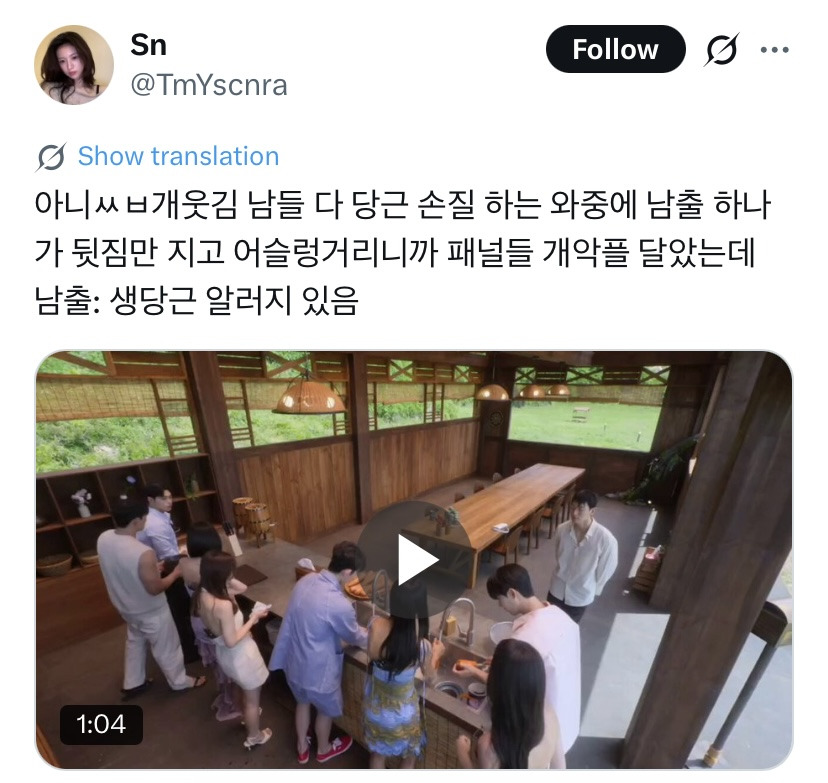The image size is (828, 783).
Task: Click the last post line starting with 남출:
Action: (196, 300)
